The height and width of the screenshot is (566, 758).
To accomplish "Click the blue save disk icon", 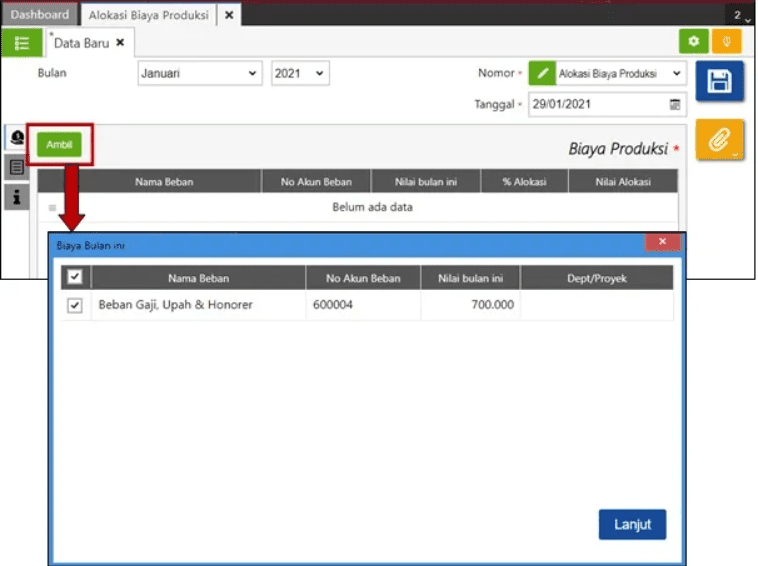I will point(719,82).
